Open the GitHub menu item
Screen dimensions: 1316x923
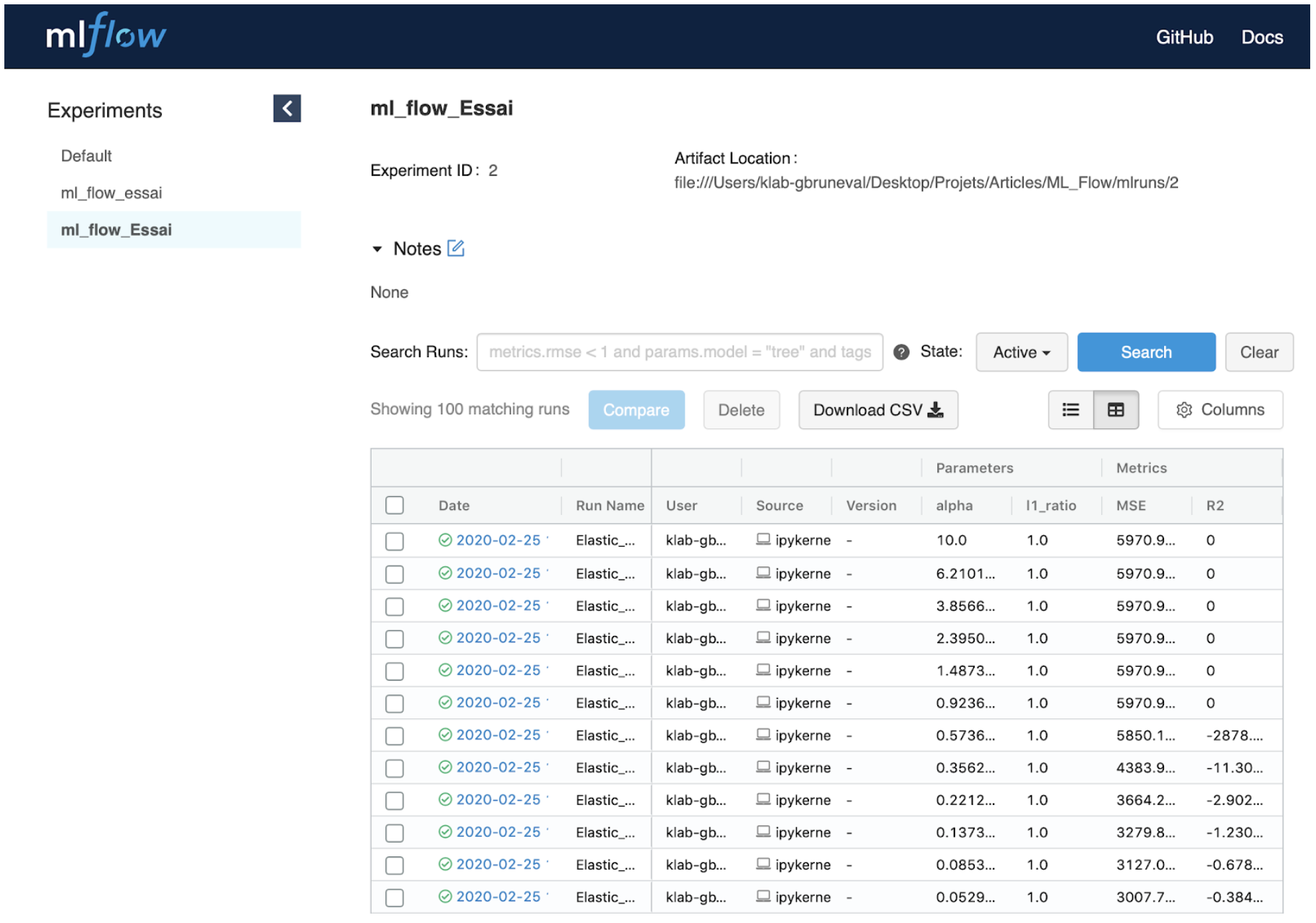1185,37
